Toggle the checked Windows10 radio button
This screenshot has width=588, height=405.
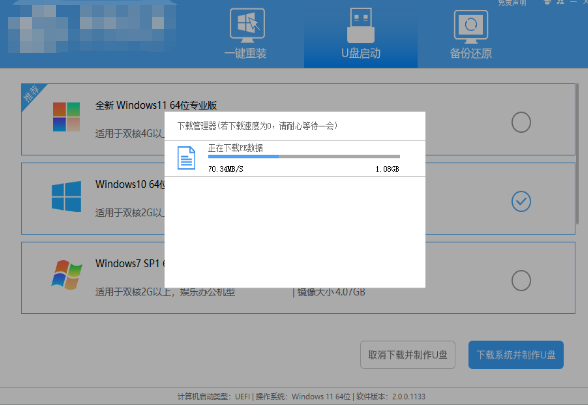click(x=521, y=201)
